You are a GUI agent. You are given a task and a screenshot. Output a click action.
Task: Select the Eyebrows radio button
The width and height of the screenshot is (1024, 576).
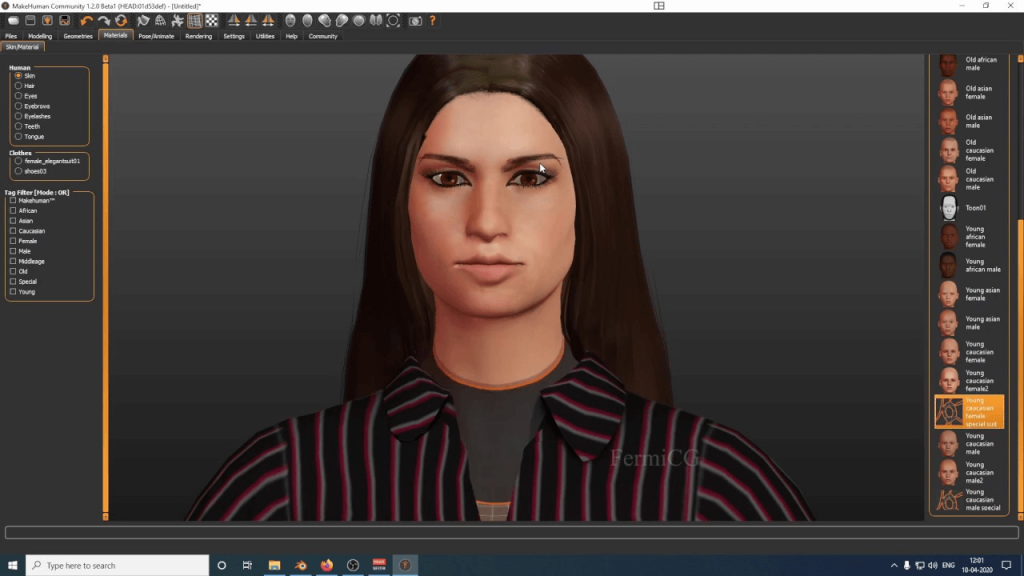18,106
